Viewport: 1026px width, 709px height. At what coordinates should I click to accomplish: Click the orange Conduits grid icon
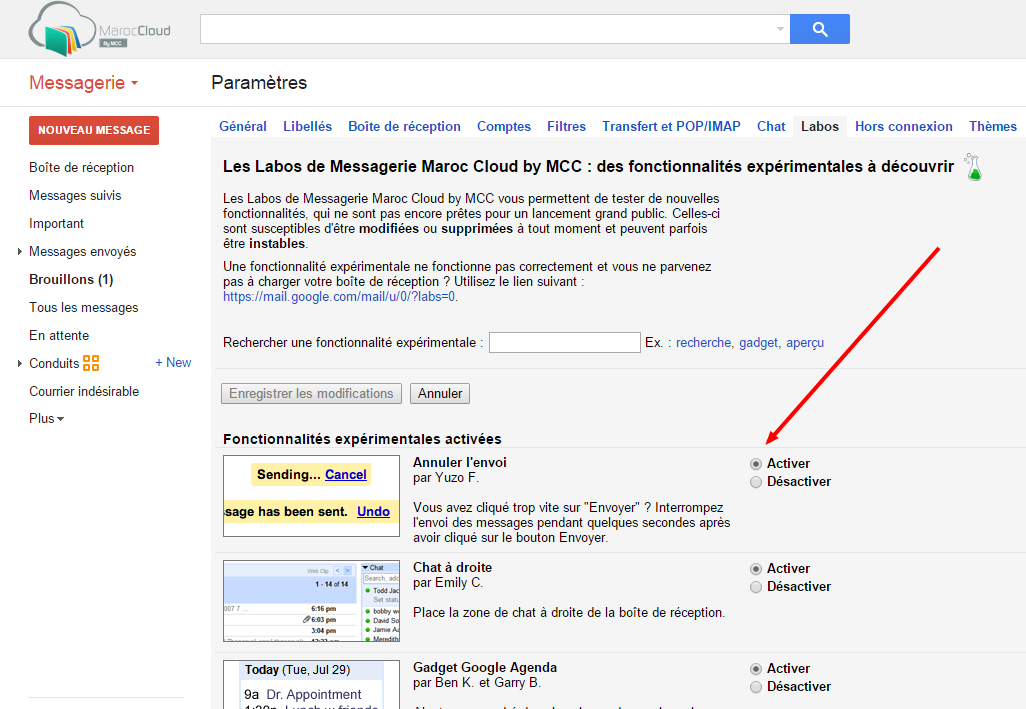click(x=91, y=363)
